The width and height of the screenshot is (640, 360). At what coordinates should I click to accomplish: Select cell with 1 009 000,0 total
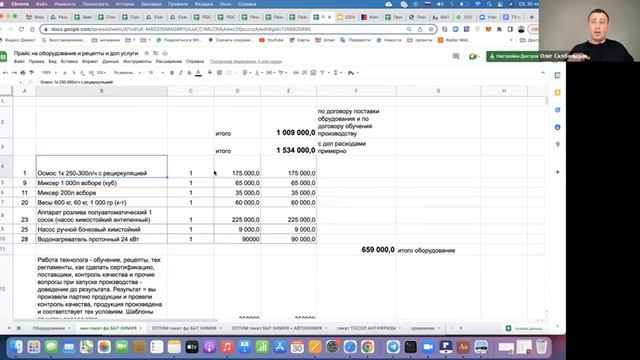tap(289, 122)
